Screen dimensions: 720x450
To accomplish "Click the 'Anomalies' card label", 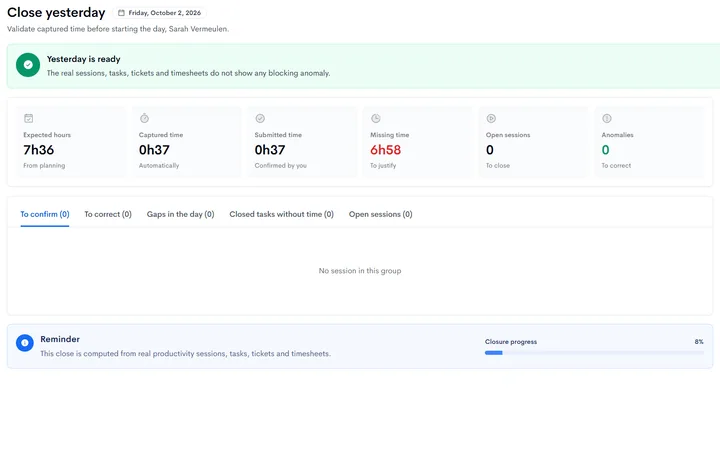I will pyautogui.click(x=617, y=135).
